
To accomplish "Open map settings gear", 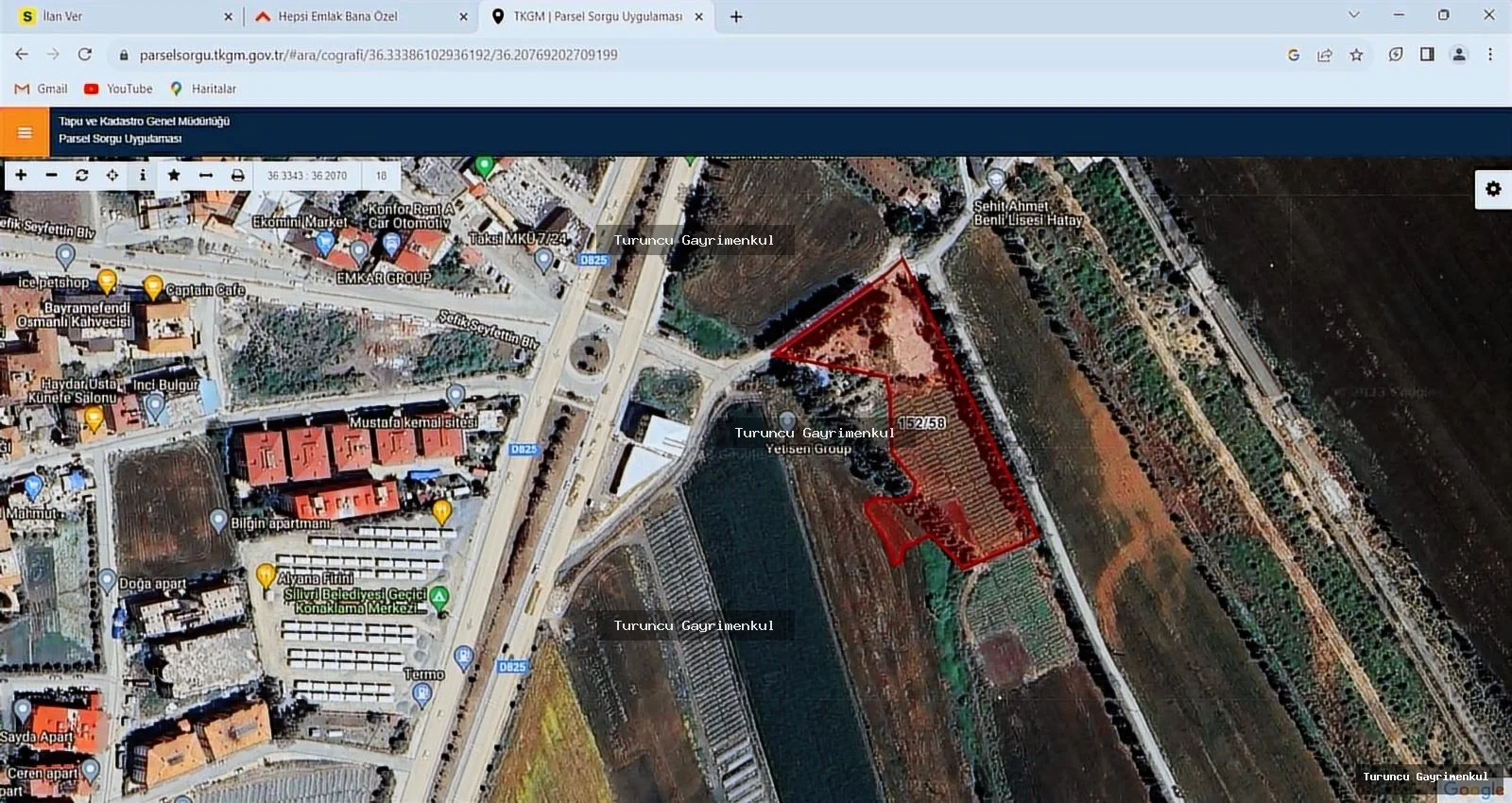I will (x=1493, y=189).
